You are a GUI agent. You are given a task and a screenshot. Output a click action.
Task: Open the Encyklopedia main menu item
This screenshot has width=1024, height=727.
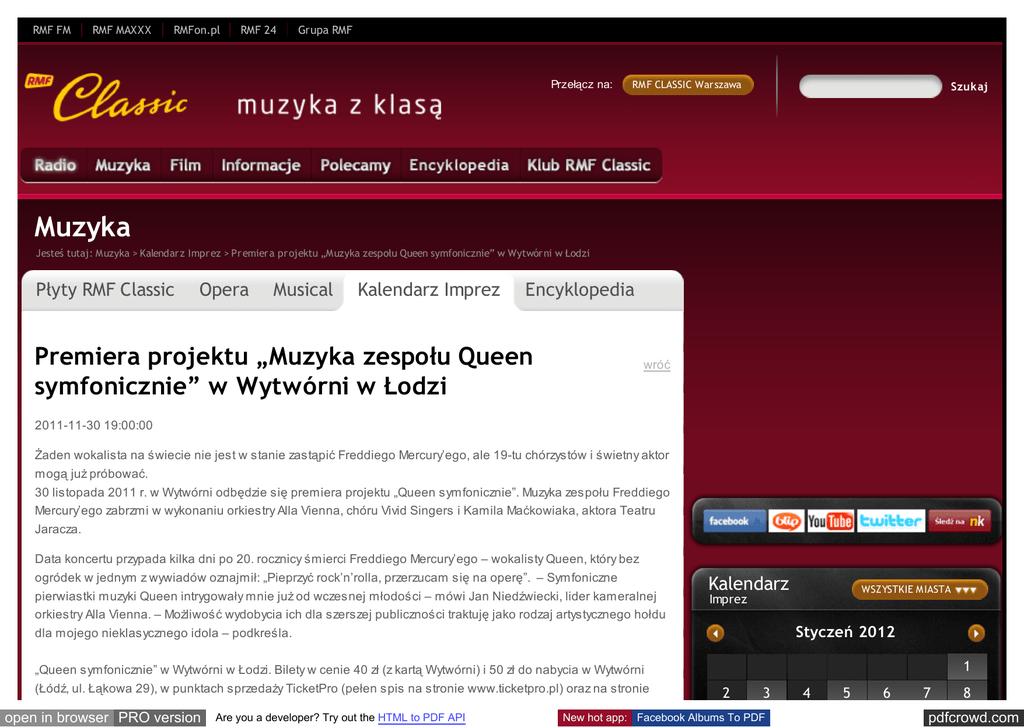click(x=459, y=166)
